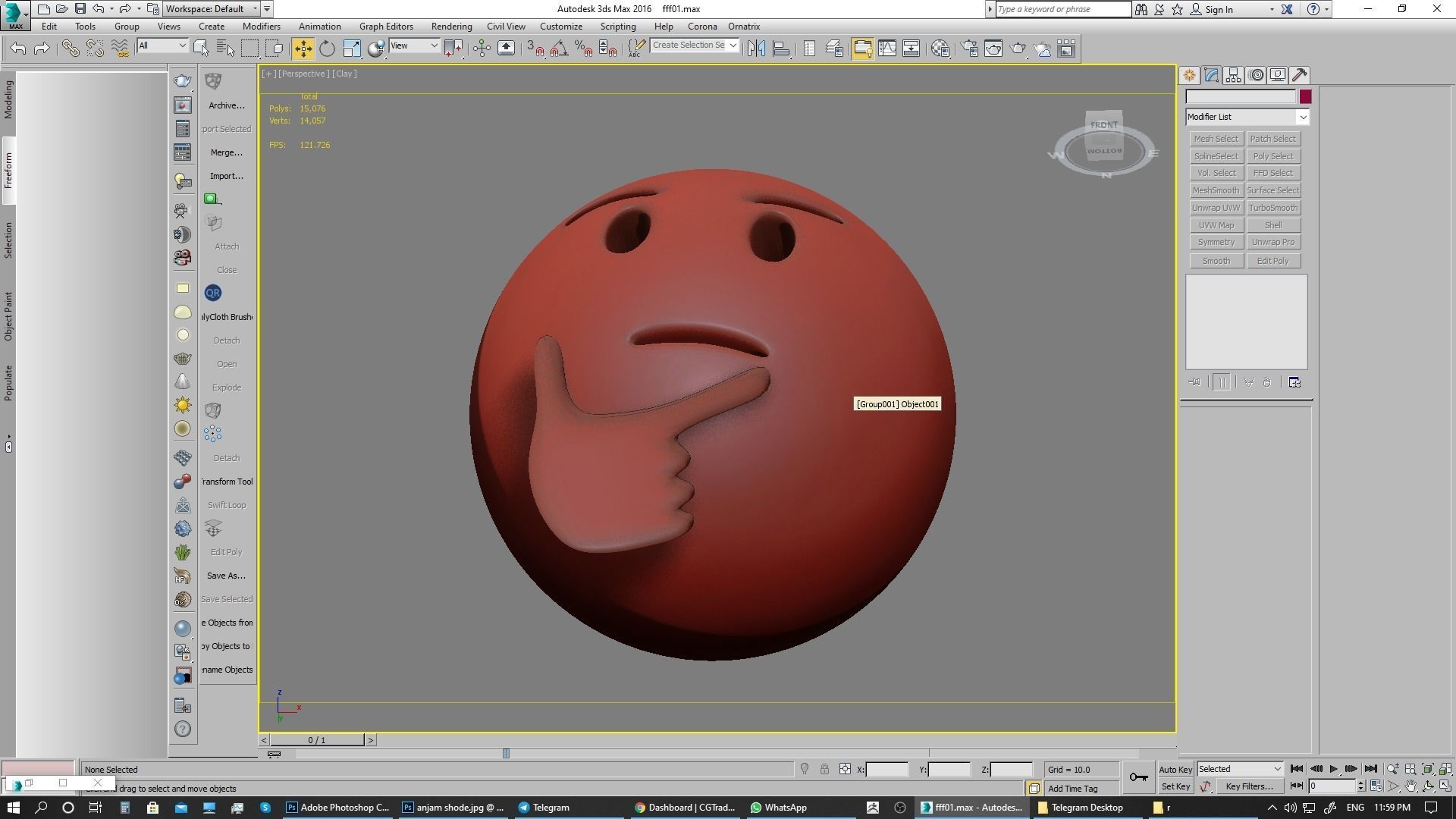
Task: Open the Customize menu
Action: click(561, 27)
